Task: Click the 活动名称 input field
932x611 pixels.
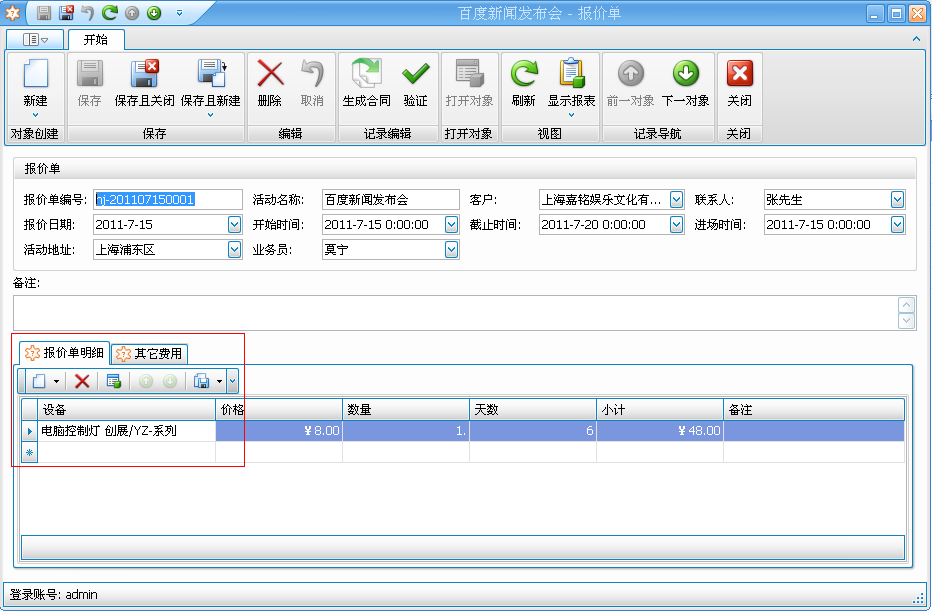Action: pos(391,199)
